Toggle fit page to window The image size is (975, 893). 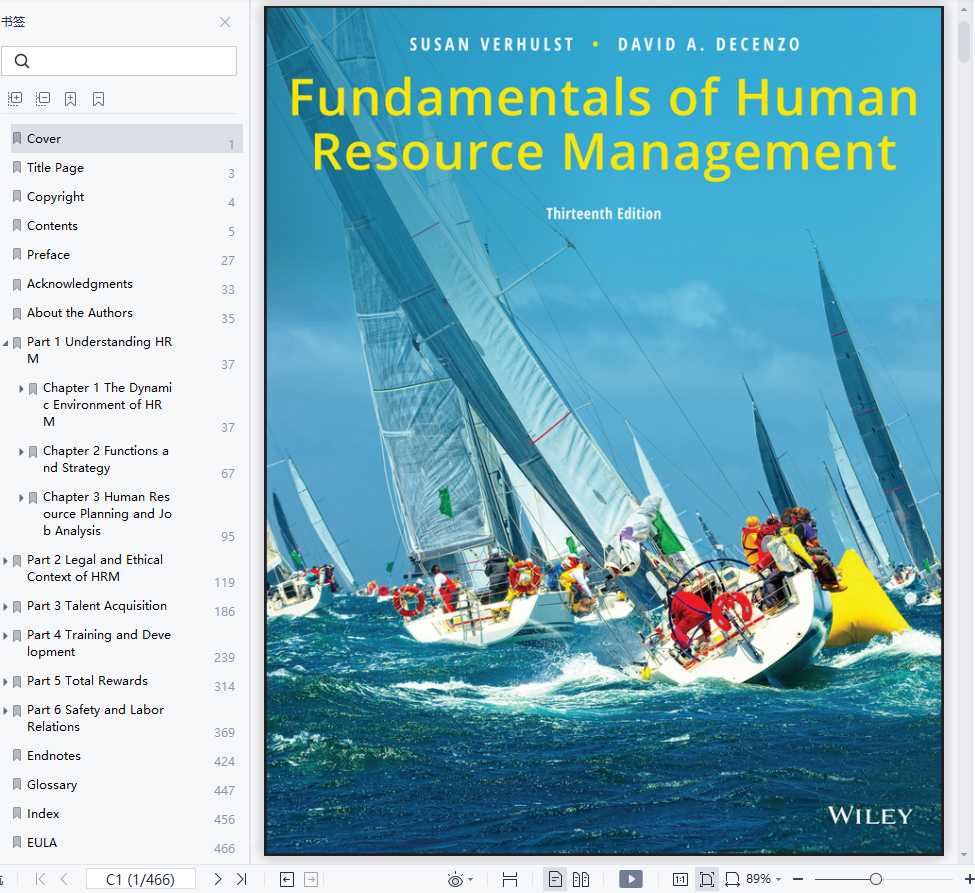[706, 879]
